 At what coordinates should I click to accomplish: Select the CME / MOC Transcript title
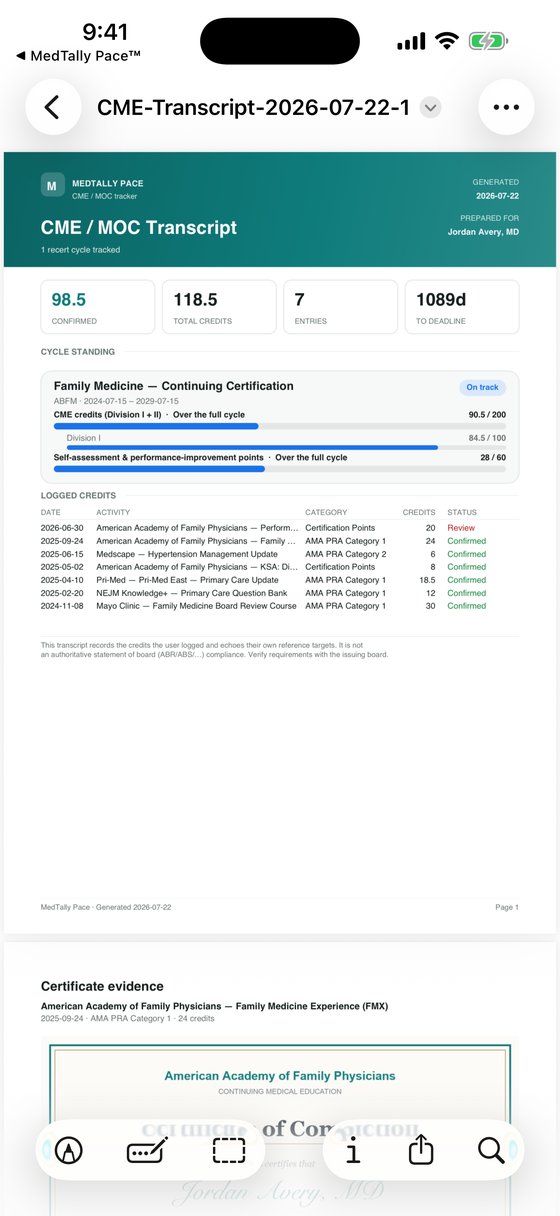(139, 227)
